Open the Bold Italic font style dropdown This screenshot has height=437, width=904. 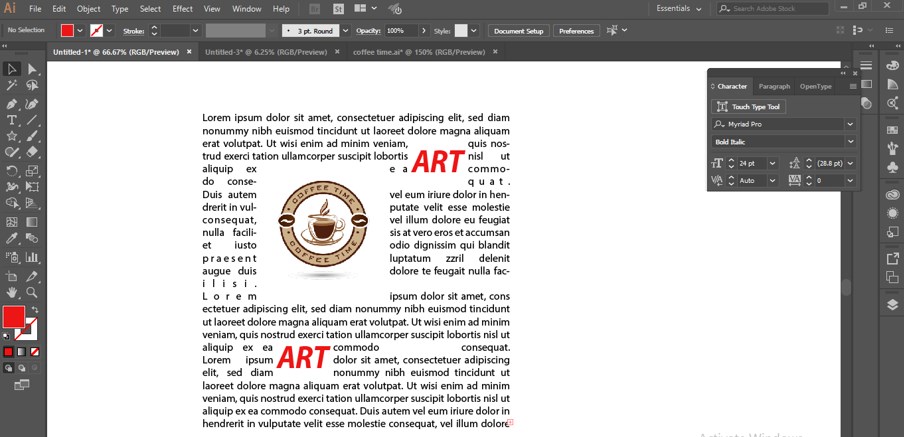coord(850,142)
